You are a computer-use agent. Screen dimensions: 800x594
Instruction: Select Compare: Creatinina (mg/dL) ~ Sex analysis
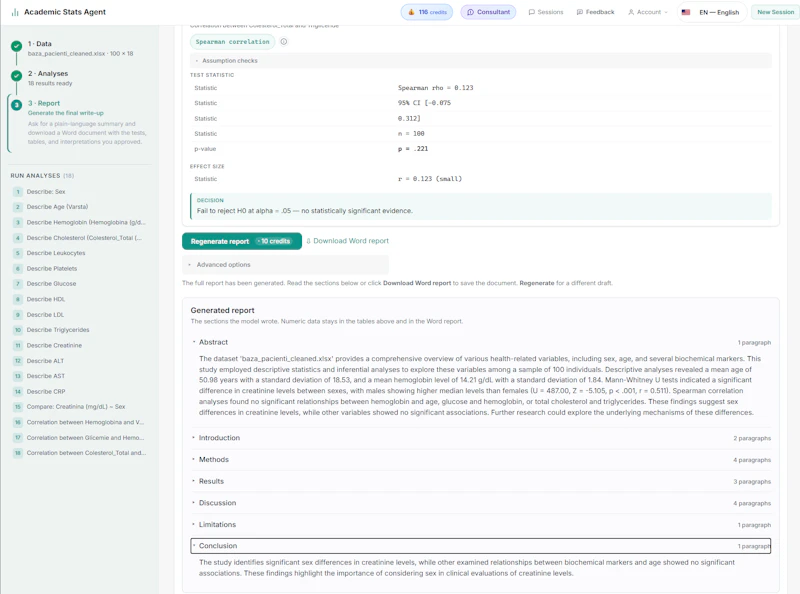[x=80, y=407]
